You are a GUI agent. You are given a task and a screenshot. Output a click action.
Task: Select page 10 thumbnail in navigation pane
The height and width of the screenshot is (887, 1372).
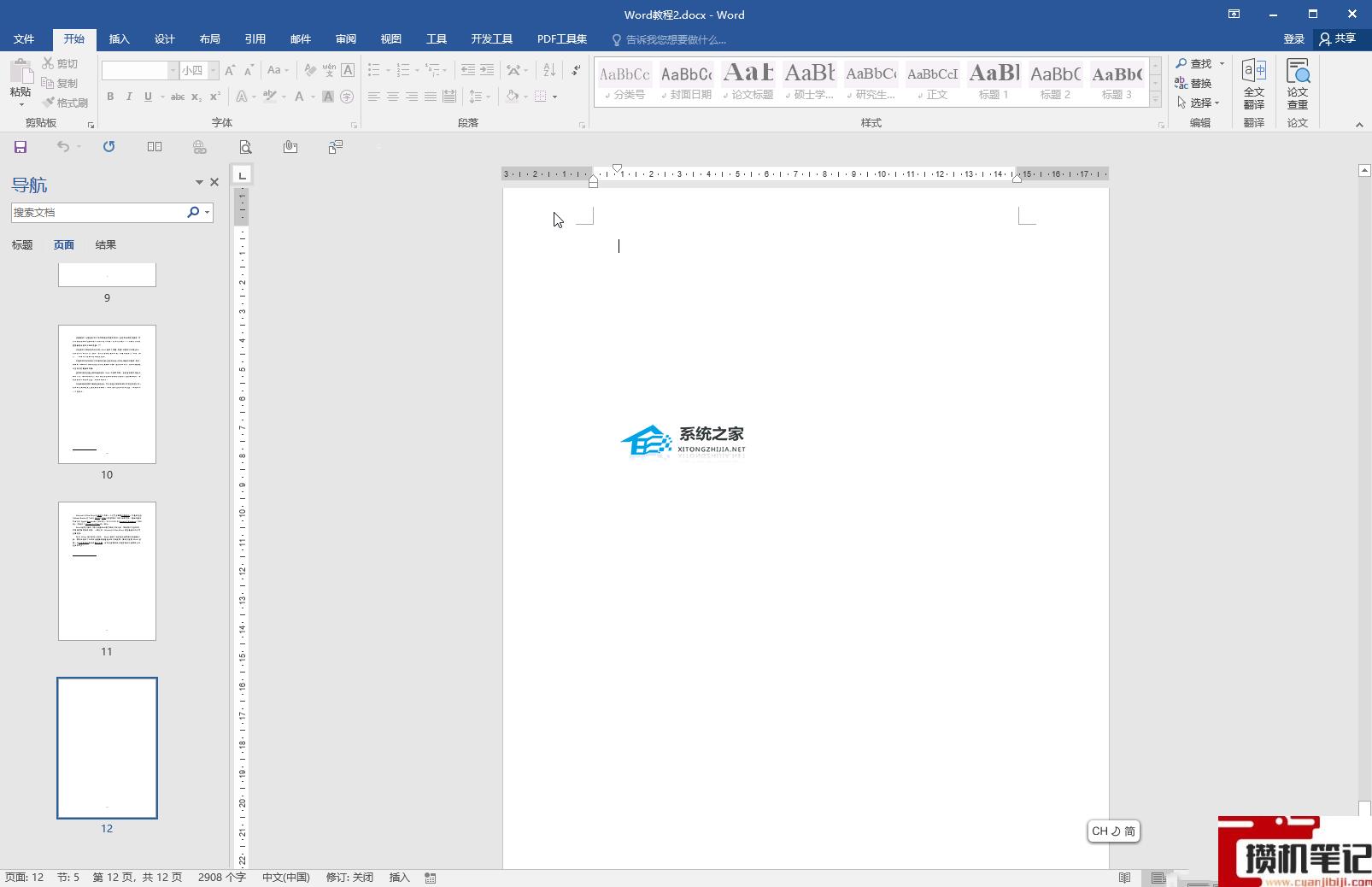pyautogui.click(x=107, y=394)
